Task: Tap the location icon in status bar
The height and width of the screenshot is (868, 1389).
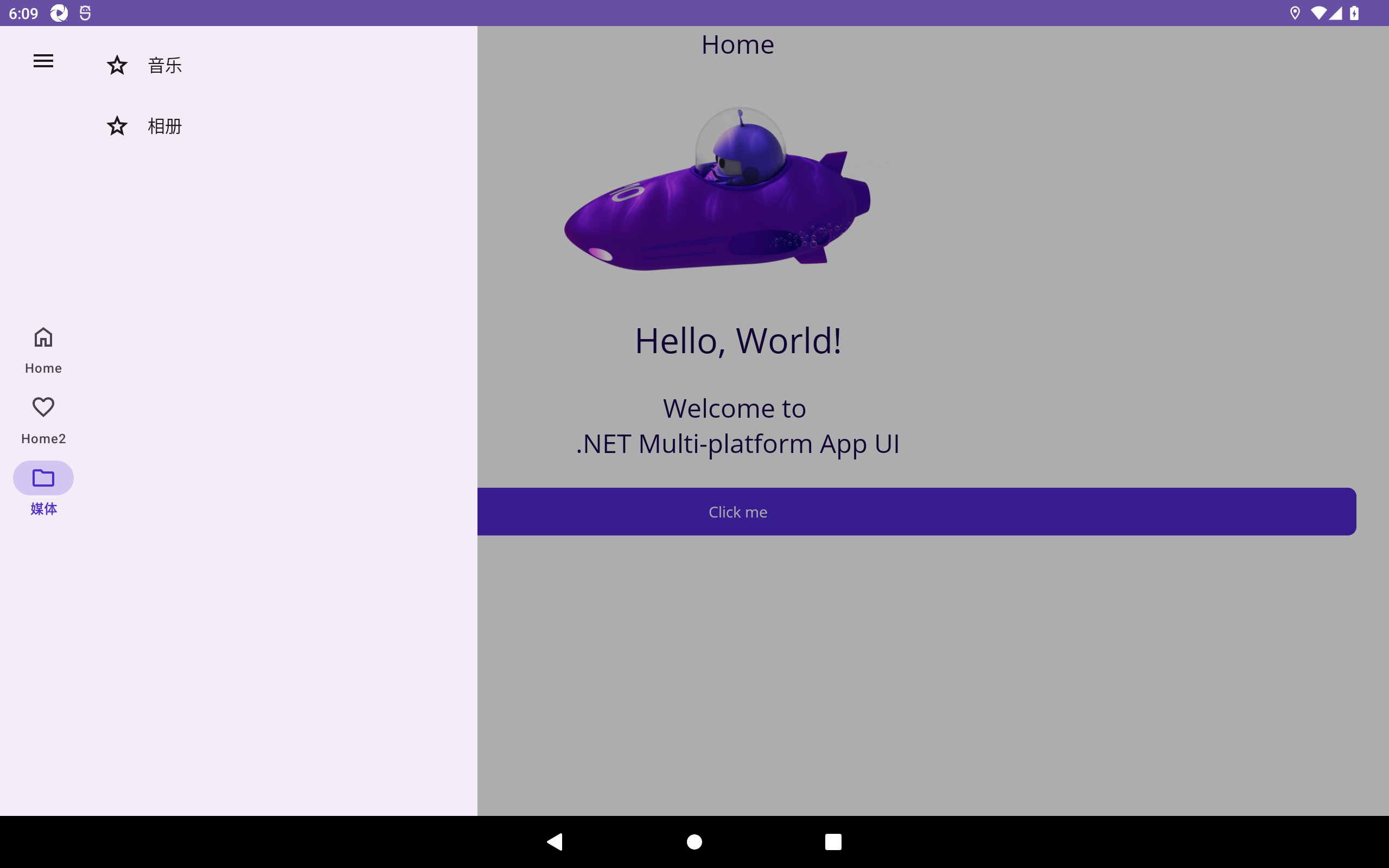Action: 1295,13
